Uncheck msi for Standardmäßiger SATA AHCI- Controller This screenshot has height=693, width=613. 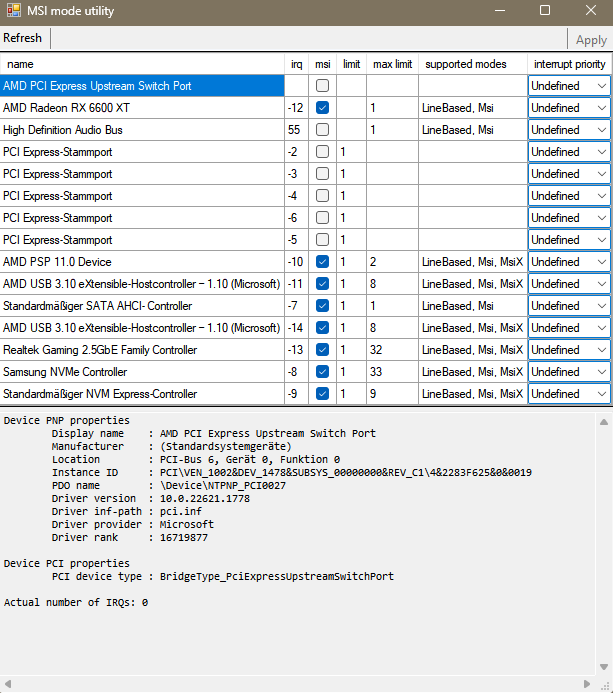point(323,306)
